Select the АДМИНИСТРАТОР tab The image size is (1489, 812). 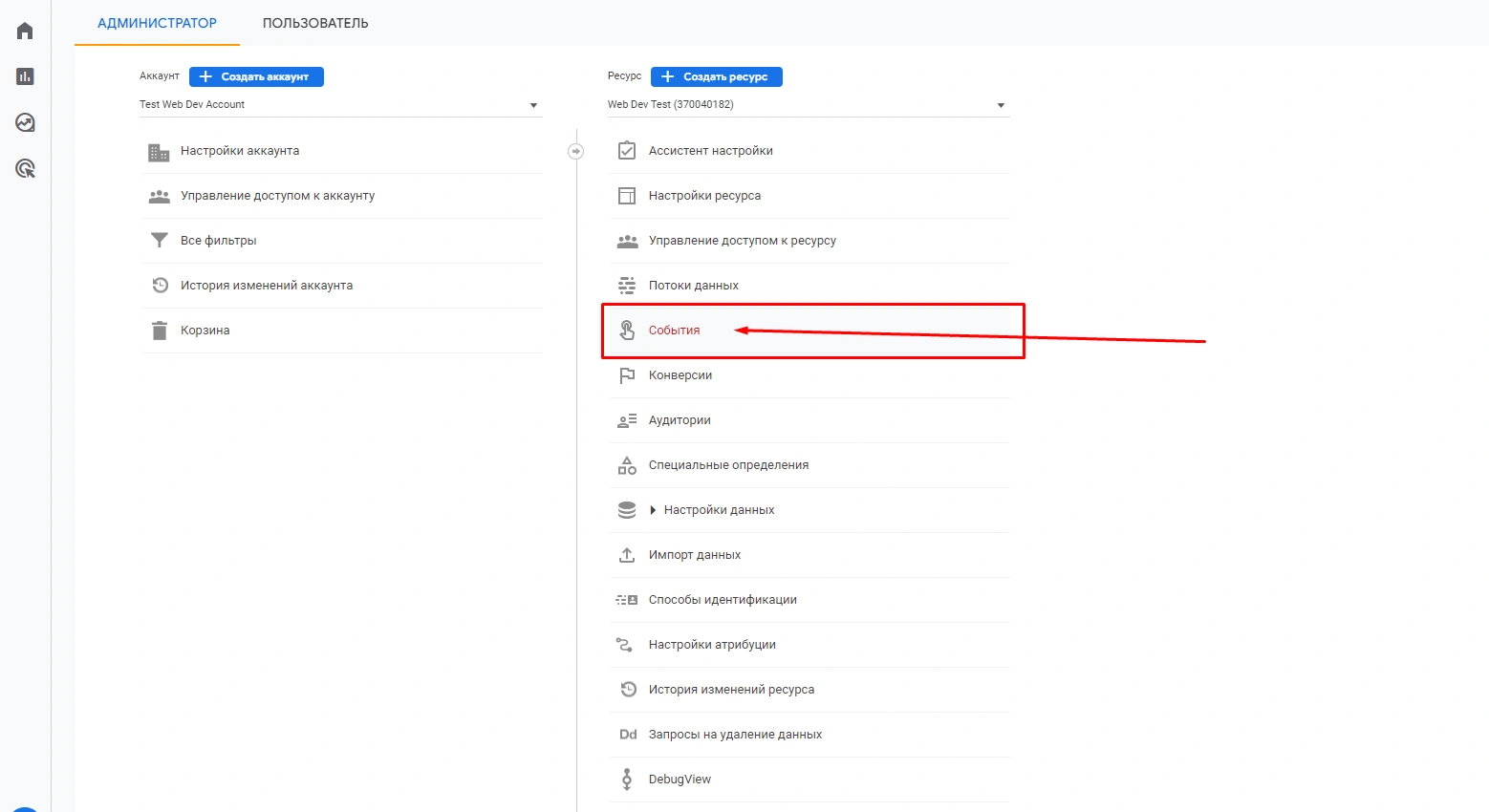coord(157,23)
